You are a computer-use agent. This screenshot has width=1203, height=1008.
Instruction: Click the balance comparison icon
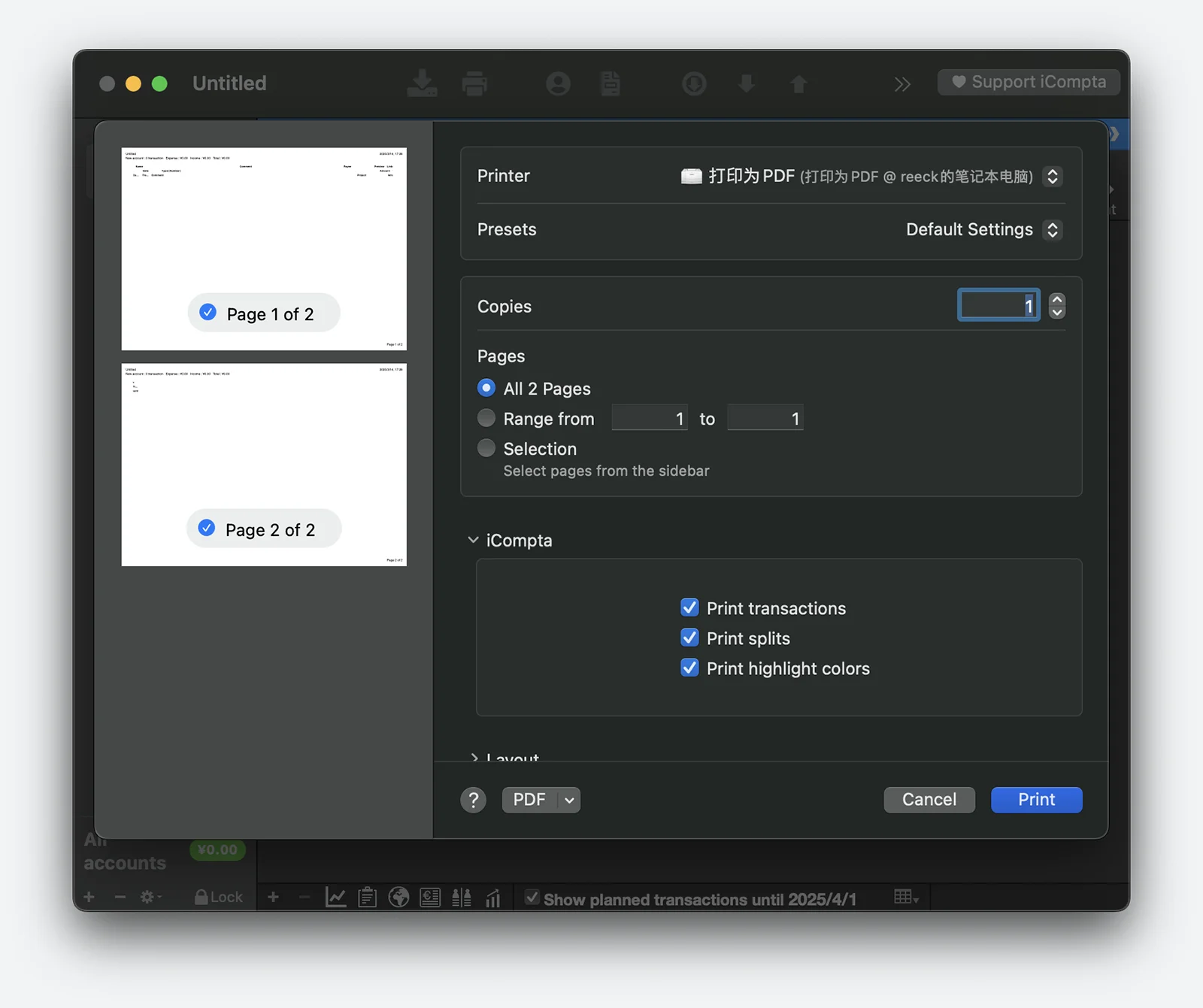(x=462, y=897)
